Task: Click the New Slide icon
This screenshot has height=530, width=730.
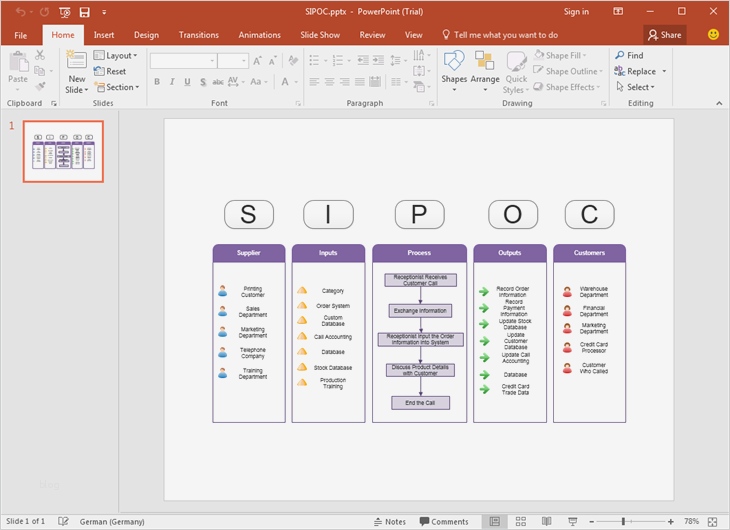Action: coord(77,61)
